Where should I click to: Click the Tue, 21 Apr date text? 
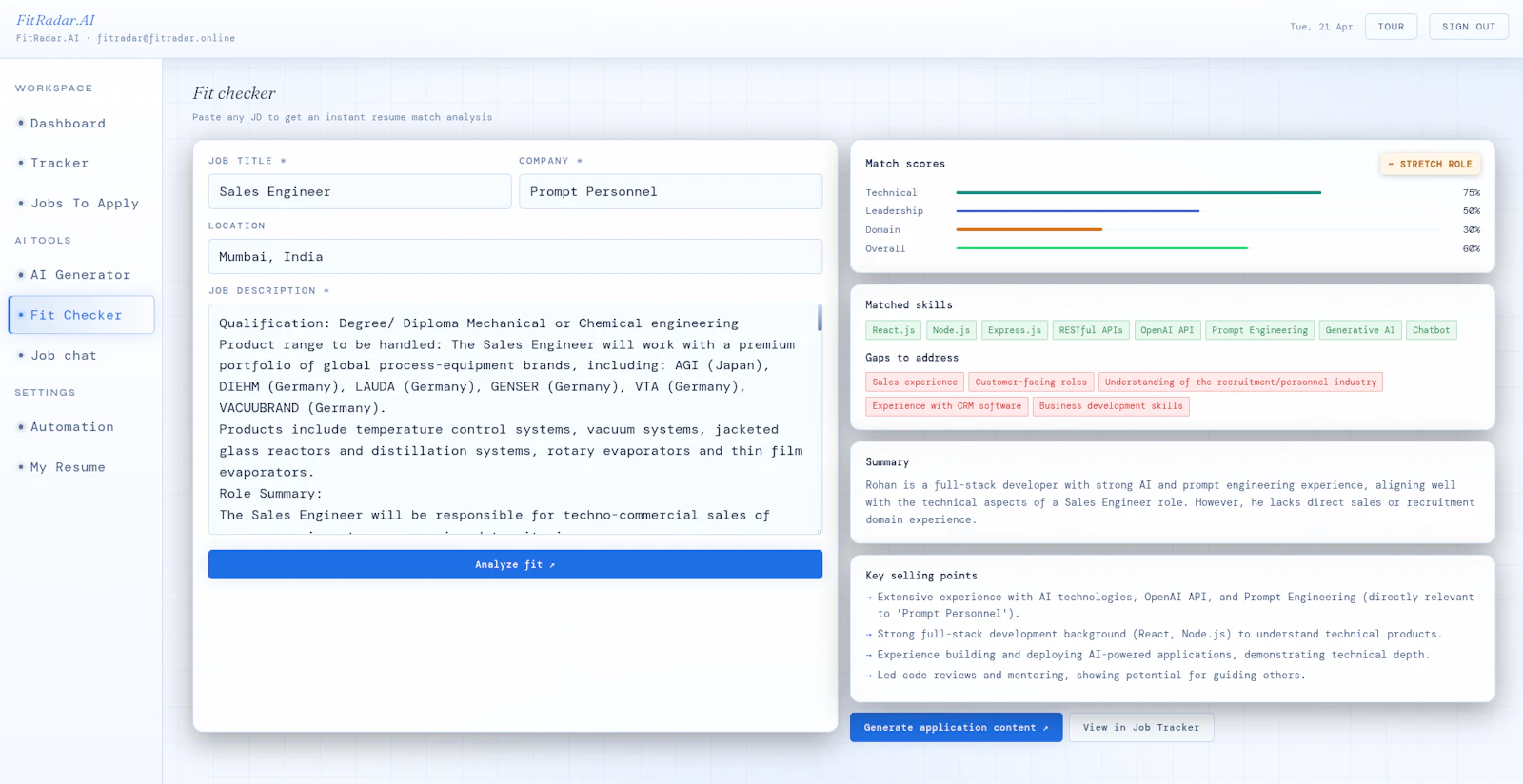coord(1321,27)
